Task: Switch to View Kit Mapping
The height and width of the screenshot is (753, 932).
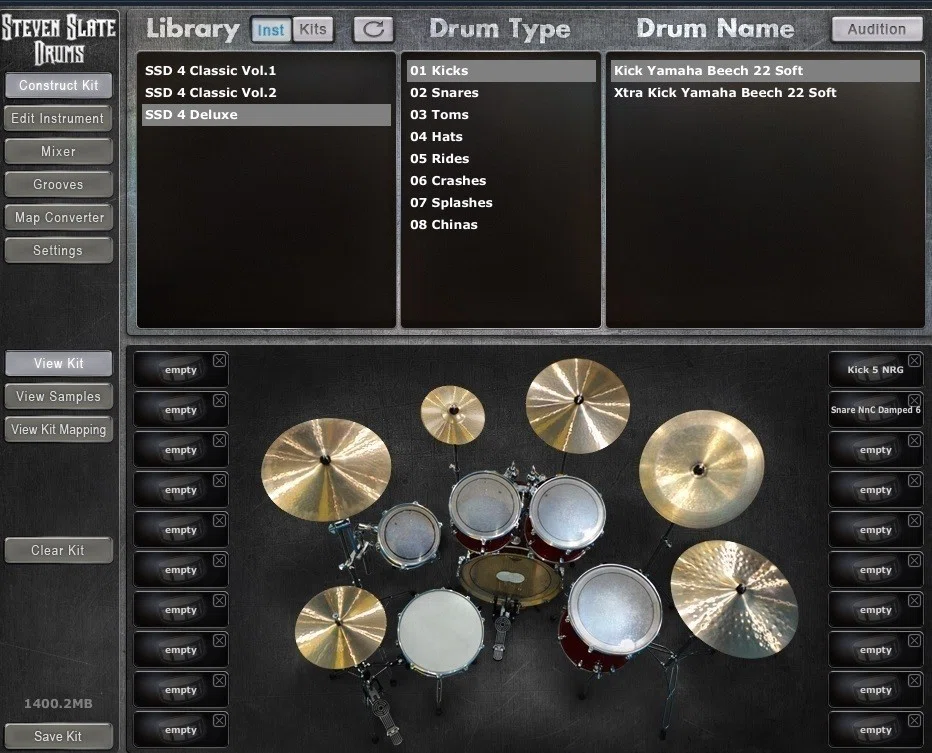Action: click(x=58, y=430)
